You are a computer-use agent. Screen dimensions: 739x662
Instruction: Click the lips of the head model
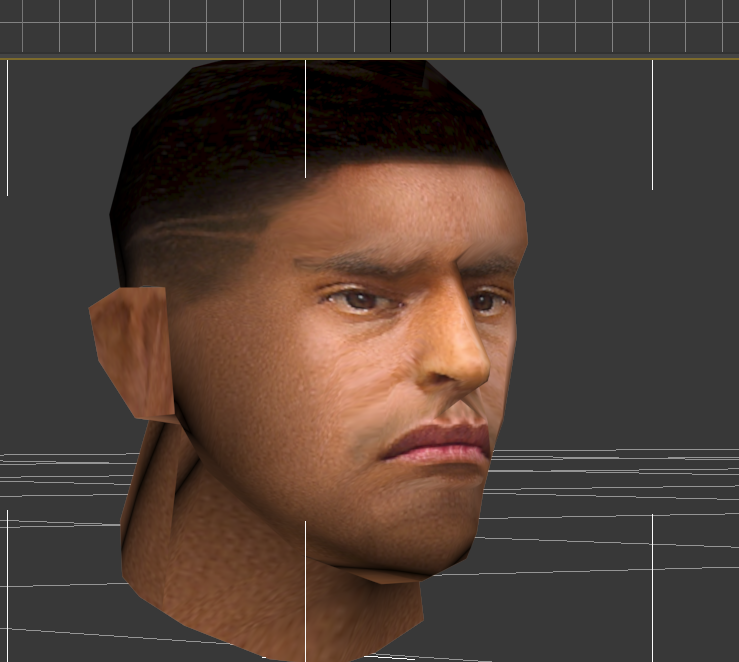438,442
